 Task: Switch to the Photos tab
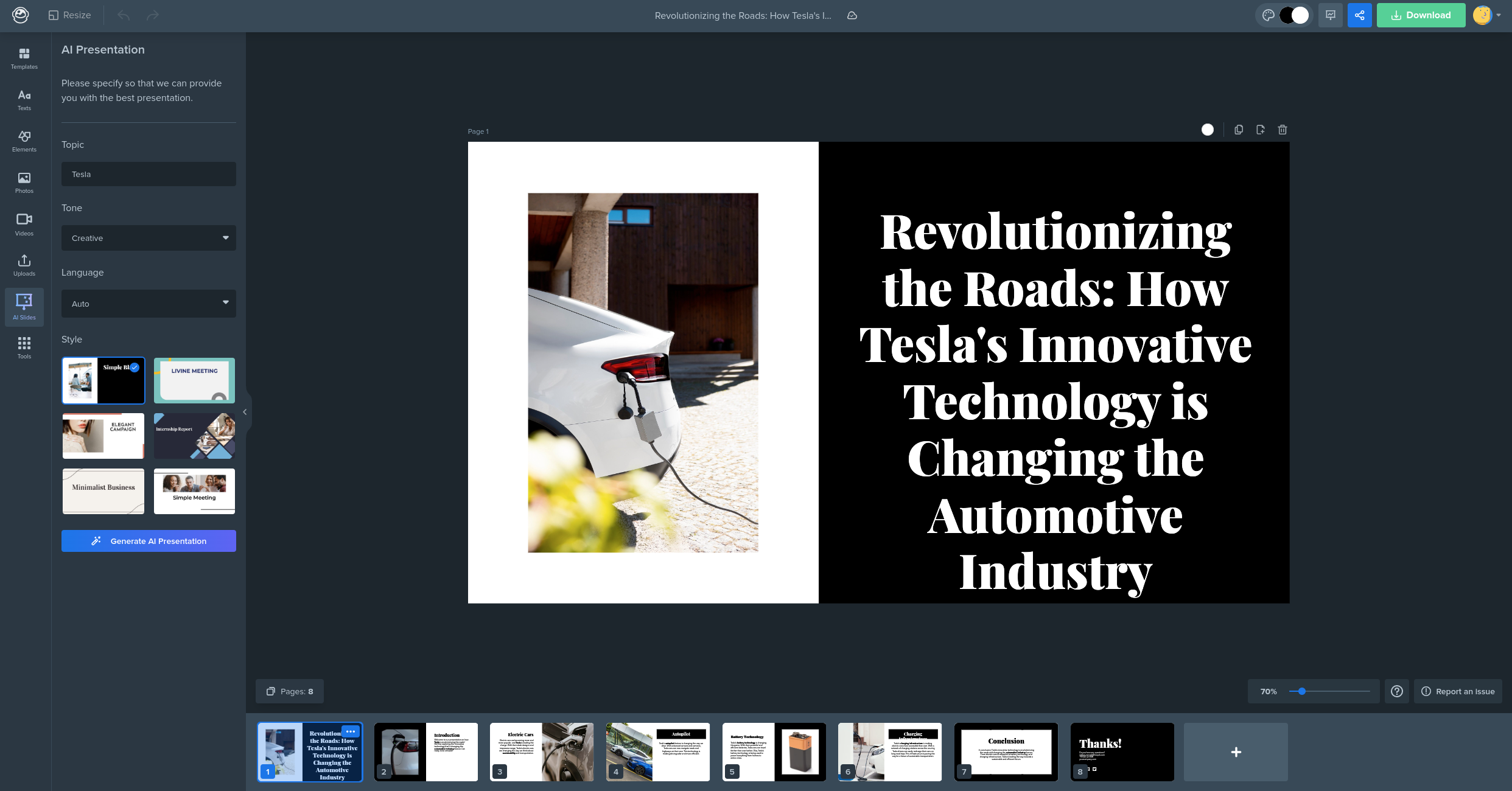point(24,183)
